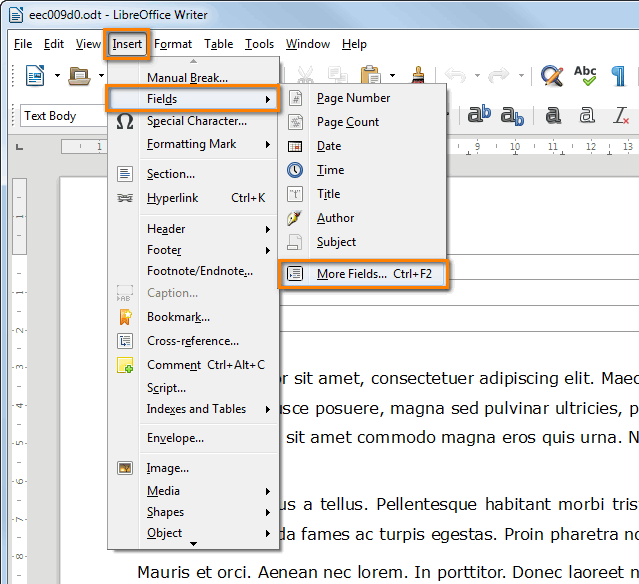Image resolution: width=639 pixels, height=584 pixels.
Task: Click the More Fields list icon
Action: [295, 273]
